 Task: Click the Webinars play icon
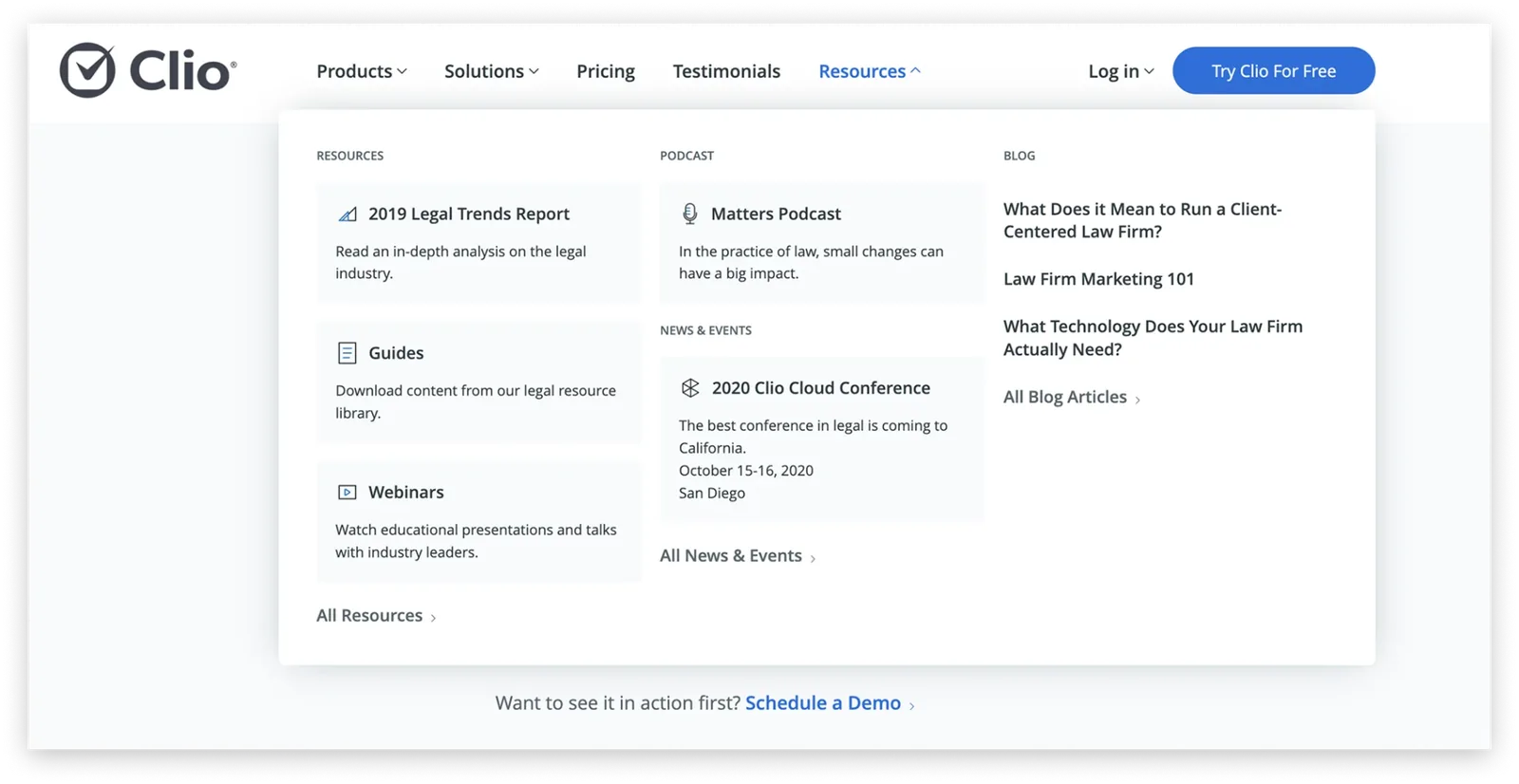click(x=347, y=493)
